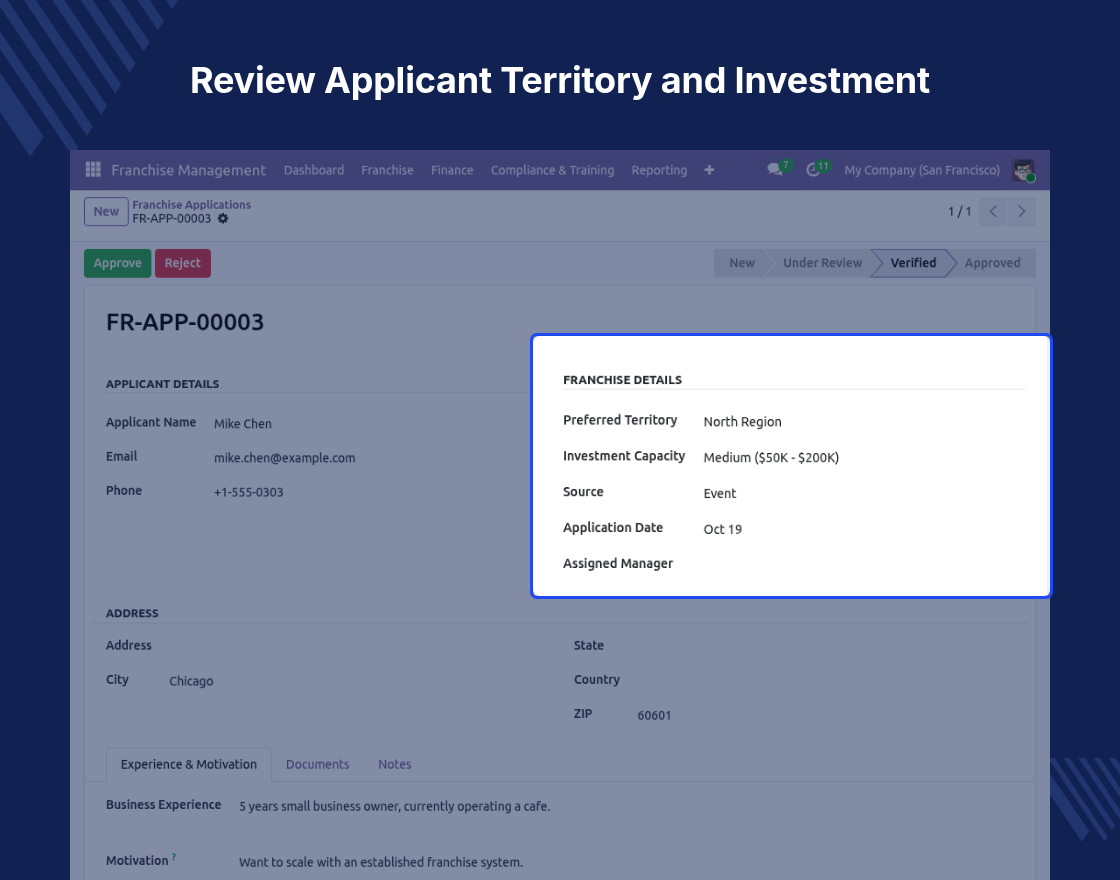Switch to the Documents tab
The width and height of the screenshot is (1120, 880).
coord(317,764)
